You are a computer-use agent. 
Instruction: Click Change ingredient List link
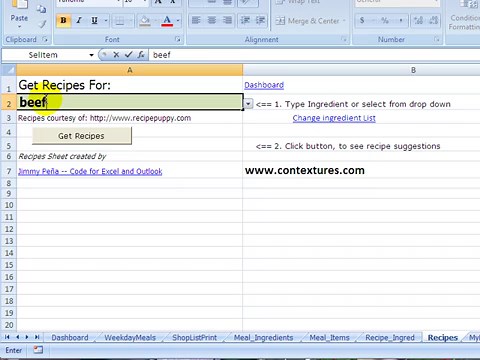(x=334, y=118)
